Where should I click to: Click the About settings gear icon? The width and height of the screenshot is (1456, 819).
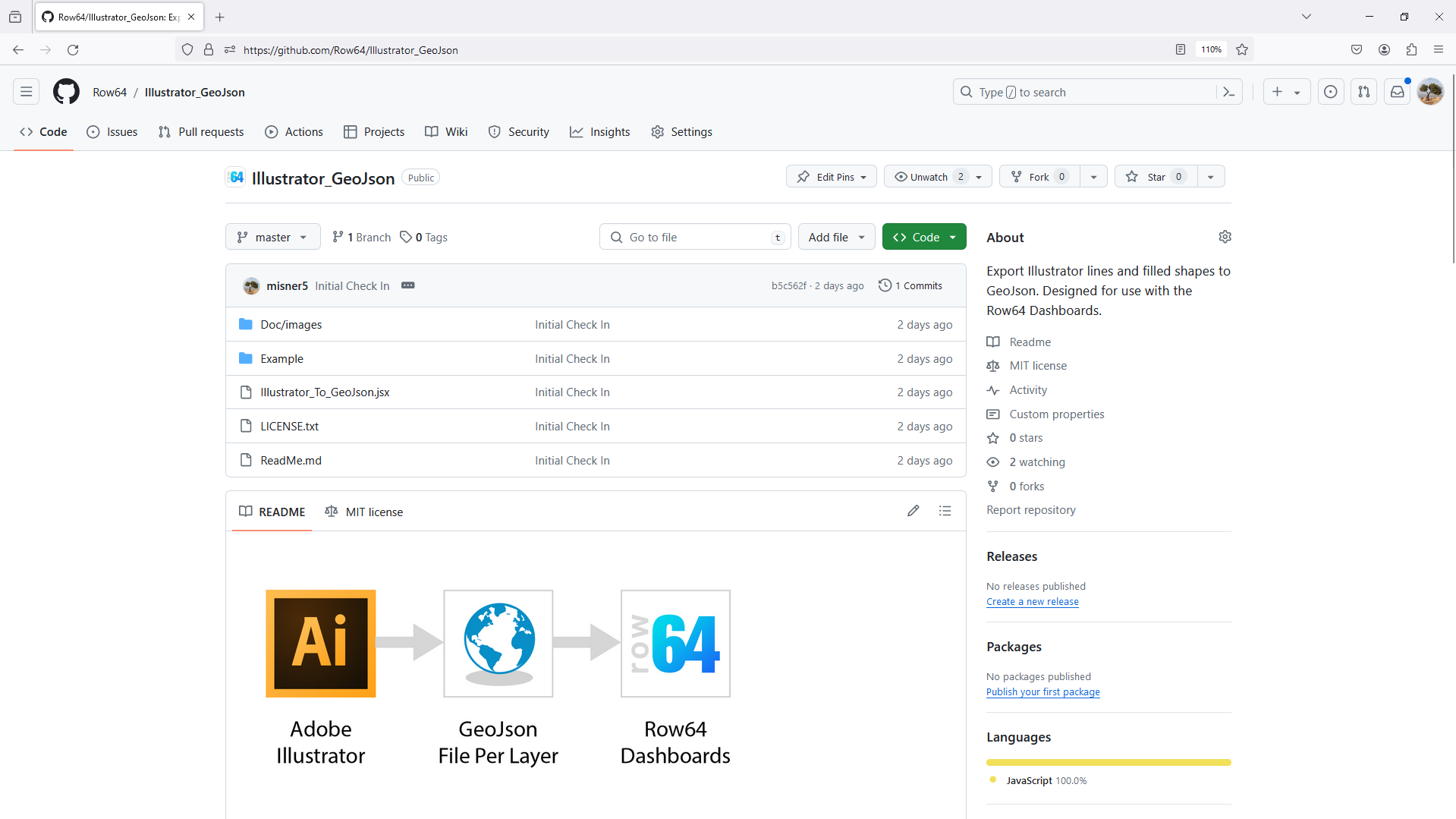tap(1225, 237)
